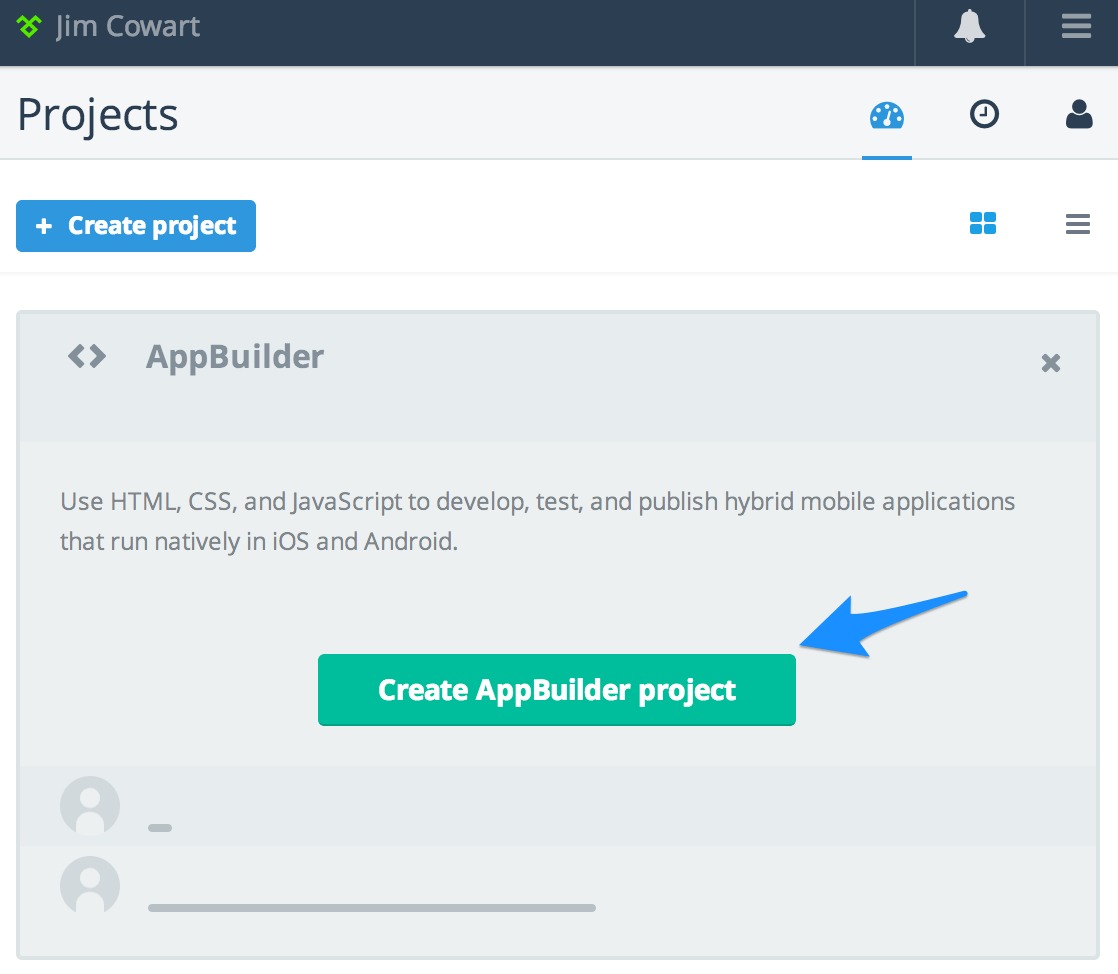Open the notifications bell
Image resolution: width=1118 pixels, height=974 pixels.
[x=969, y=27]
